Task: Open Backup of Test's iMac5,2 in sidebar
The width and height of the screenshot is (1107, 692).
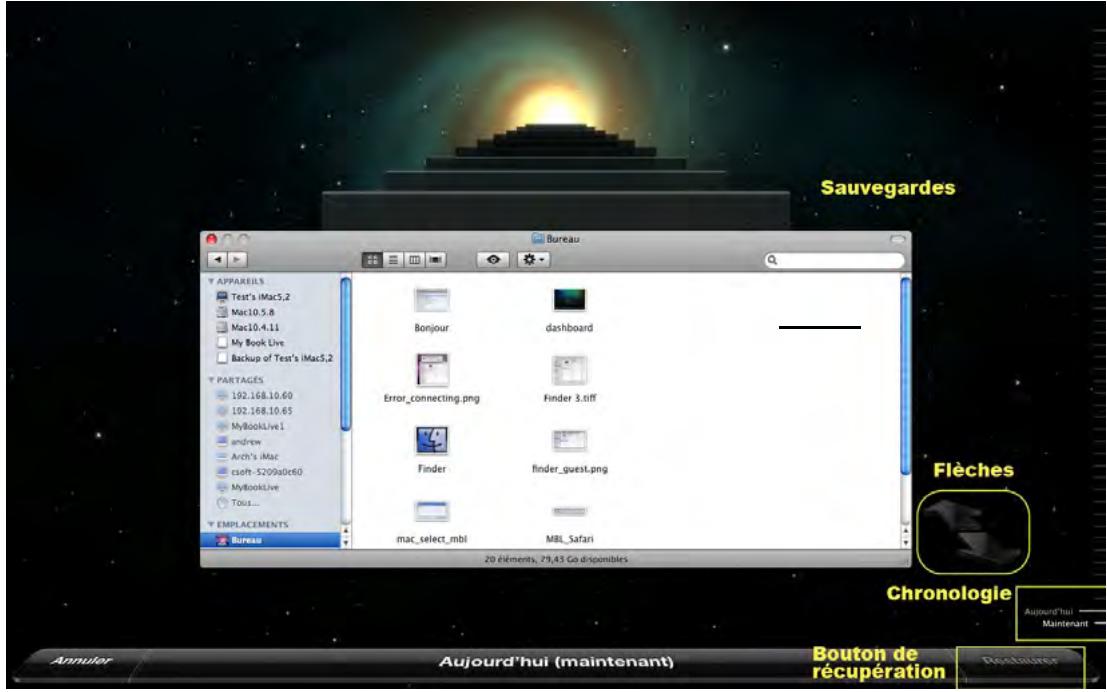Action: (274, 358)
